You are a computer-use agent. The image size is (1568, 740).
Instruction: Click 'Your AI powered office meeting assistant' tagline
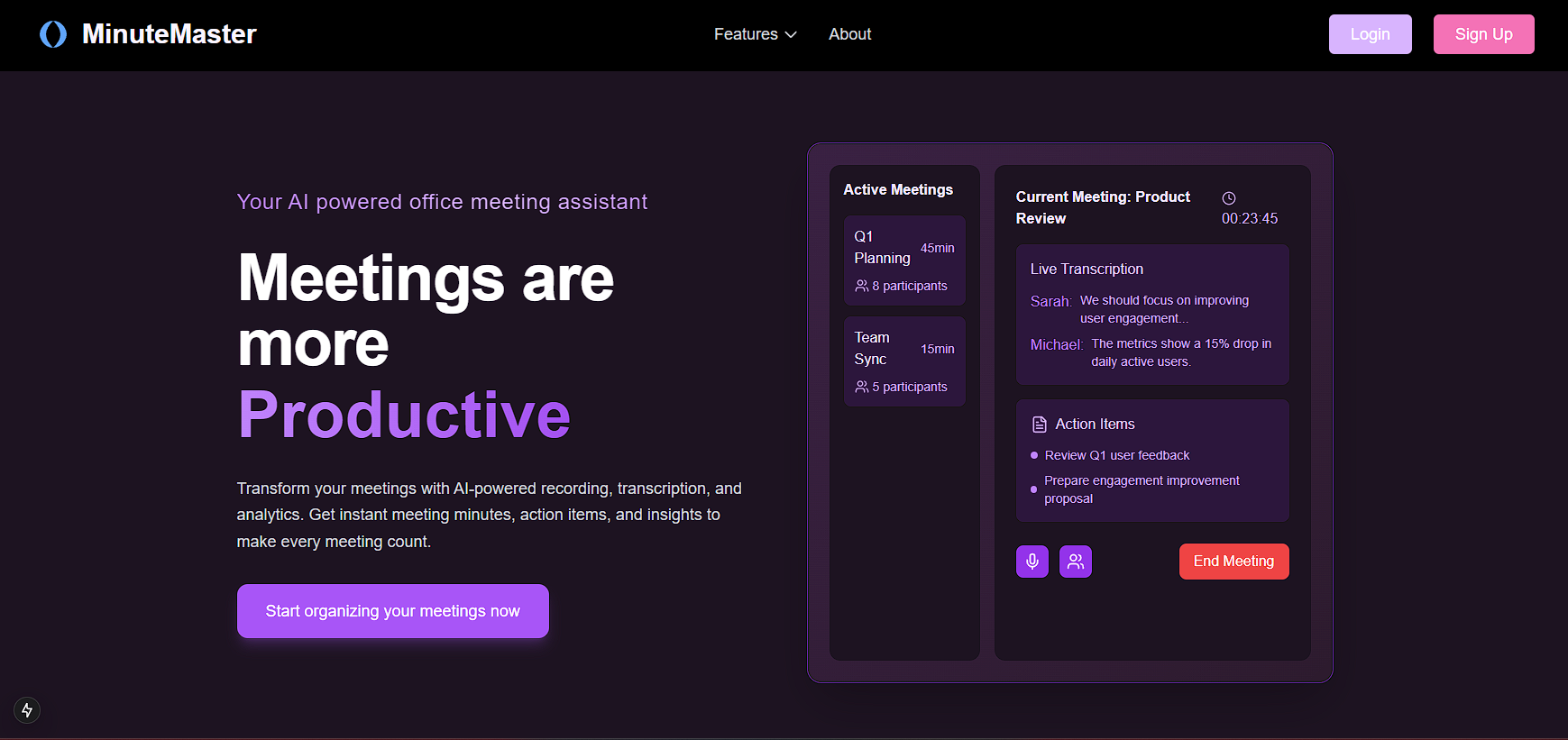tap(442, 202)
